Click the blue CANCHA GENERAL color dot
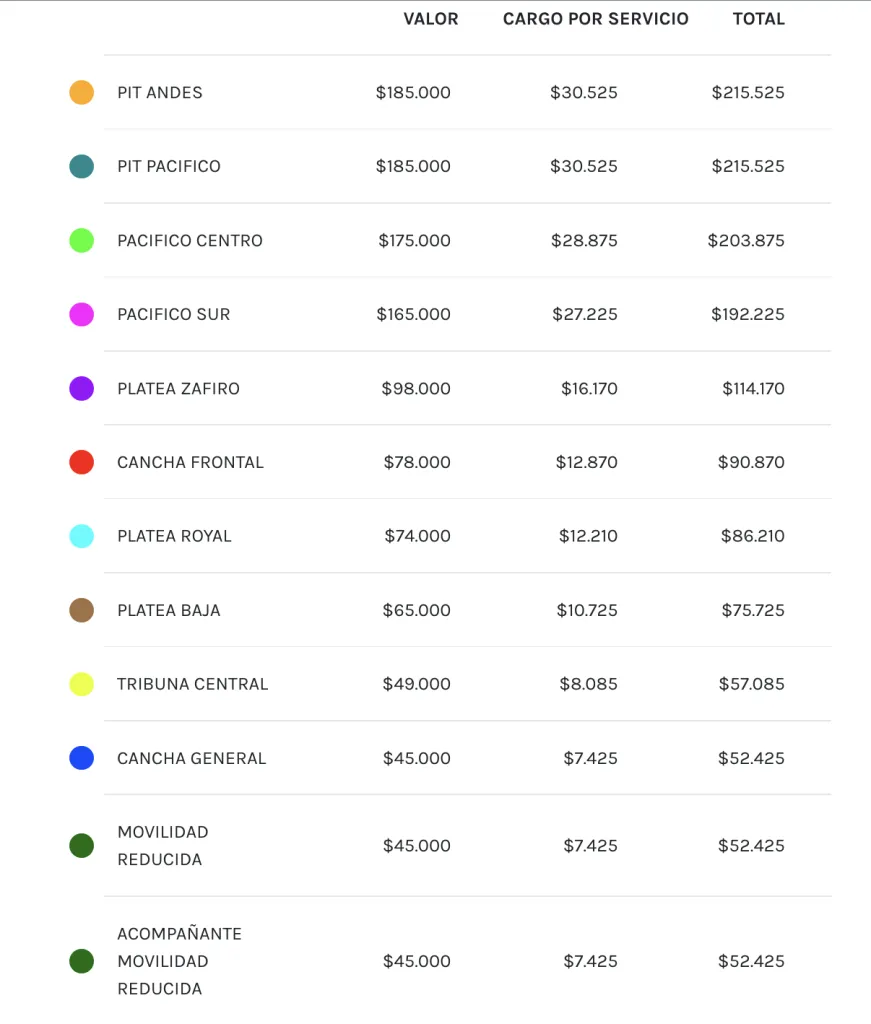 pos(82,759)
